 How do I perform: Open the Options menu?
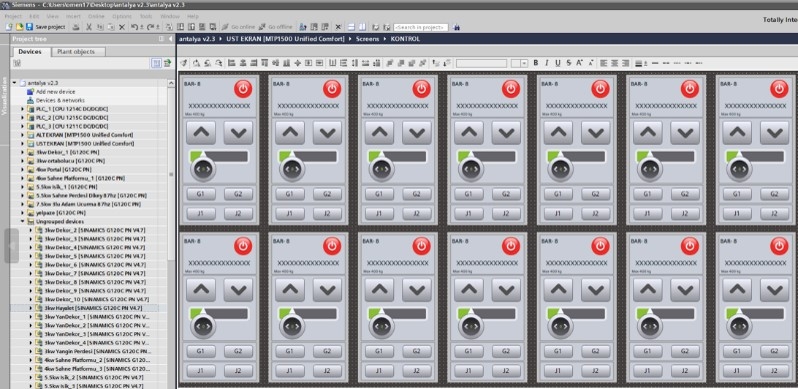[x=122, y=16]
